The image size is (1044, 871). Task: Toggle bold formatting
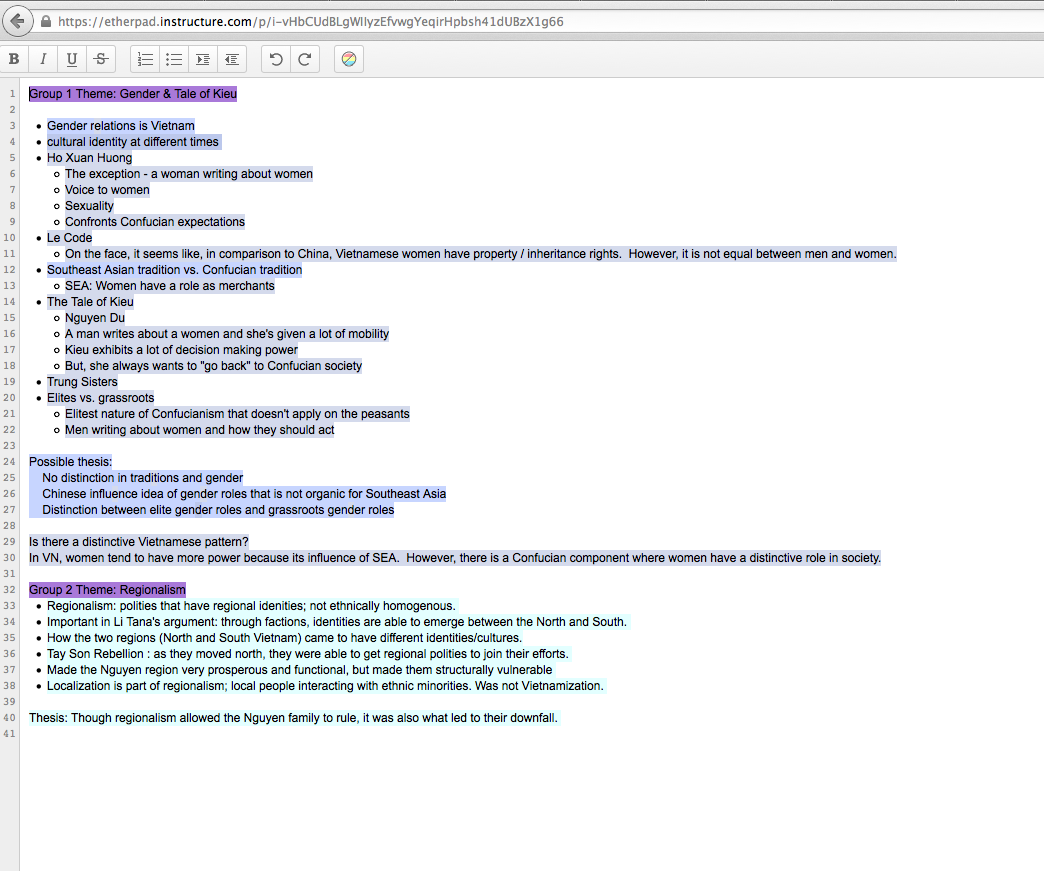(14, 59)
